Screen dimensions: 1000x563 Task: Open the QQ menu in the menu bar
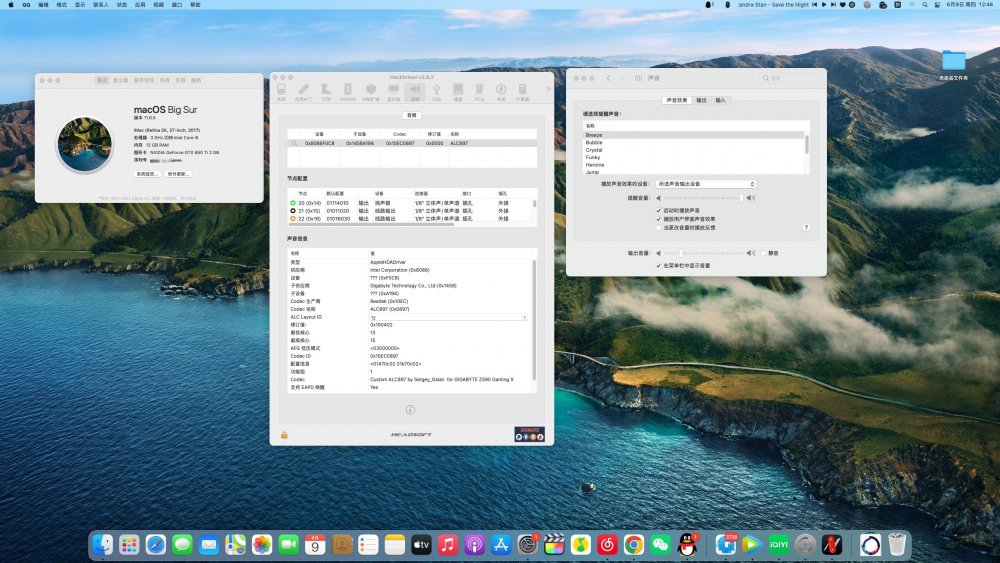26,4
